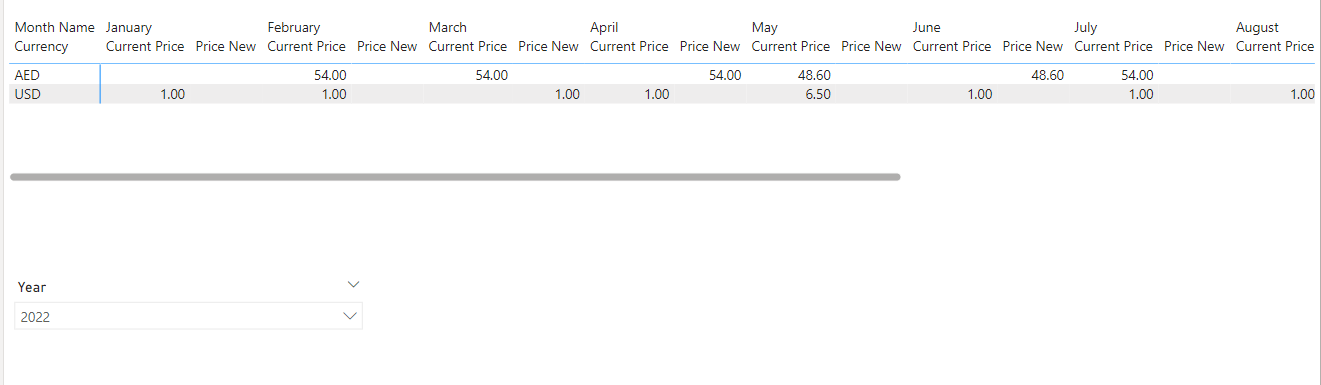Select the USD 1.00 value in January

[170, 94]
